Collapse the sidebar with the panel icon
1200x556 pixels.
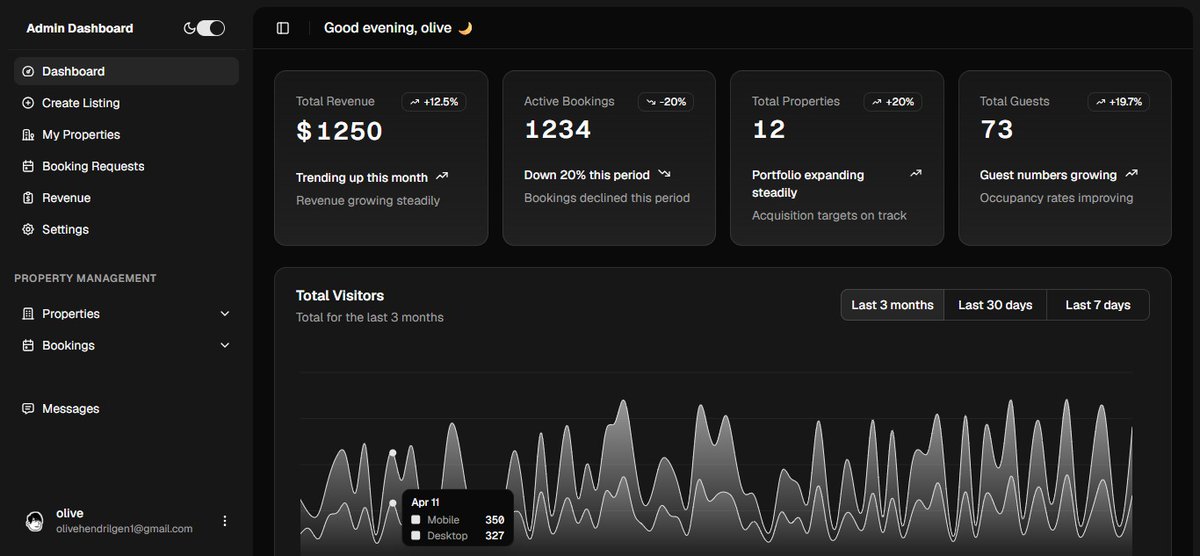283,28
